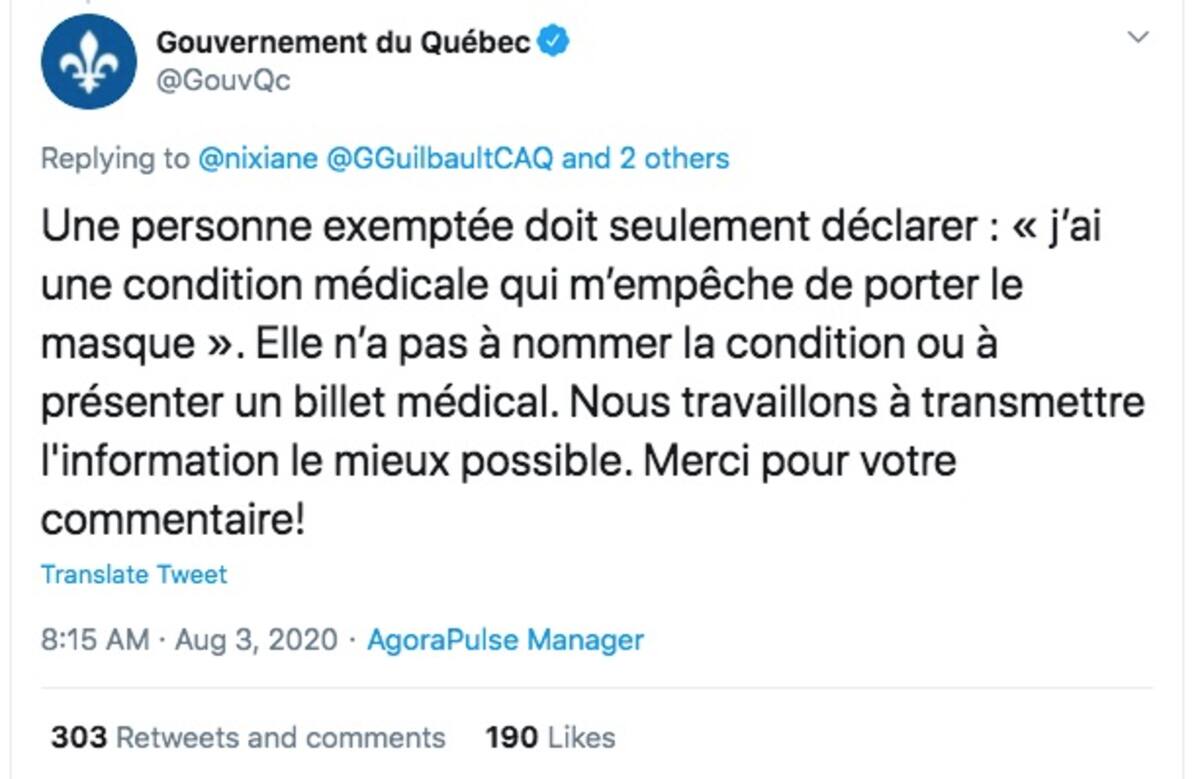Click the Gouvernement du Québec display name
Screen dimensions: 1200x779
point(340,41)
